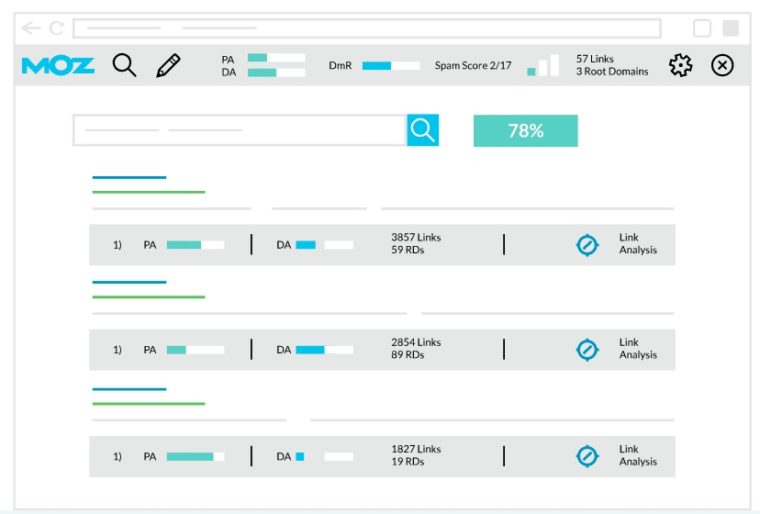Click the spam score bar chart icon
Screen dimensions: 760x514
pyautogui.click(x=543, y=66)
